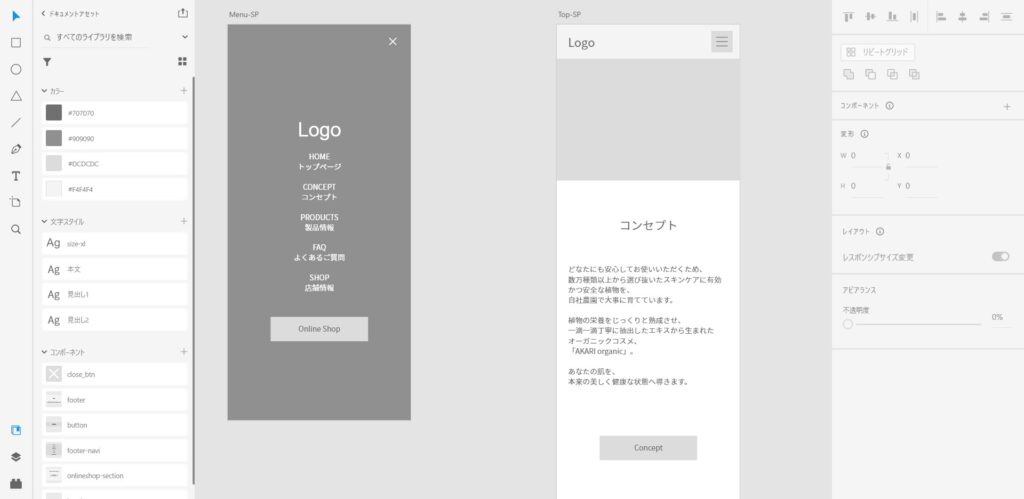Select the Select (arrow) tool
The height and width of the screenshot is (499, 1024).
tap(16, 16)
